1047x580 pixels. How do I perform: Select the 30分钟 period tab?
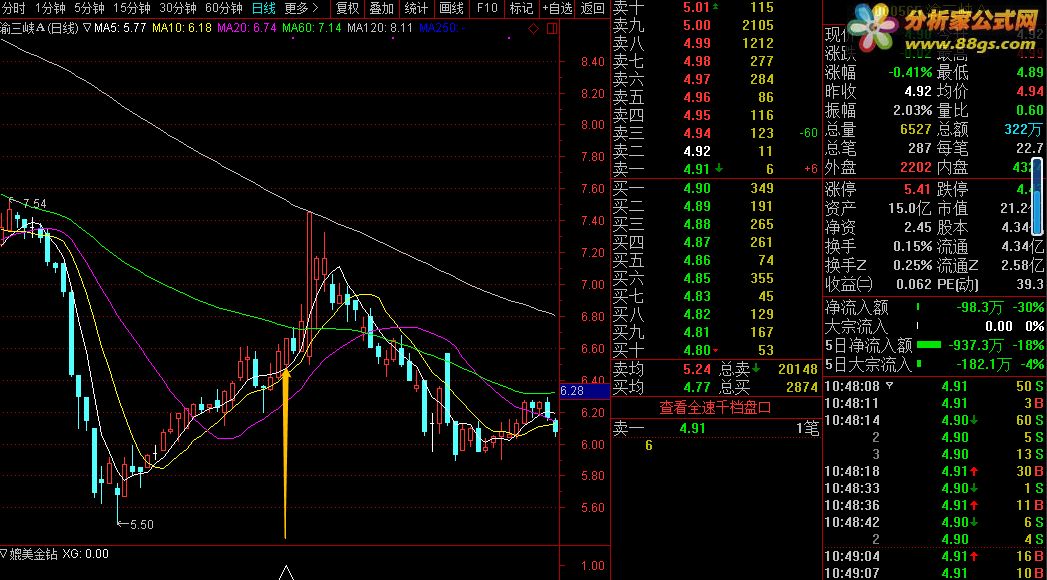pyautogui.click(x=178, y=8)
